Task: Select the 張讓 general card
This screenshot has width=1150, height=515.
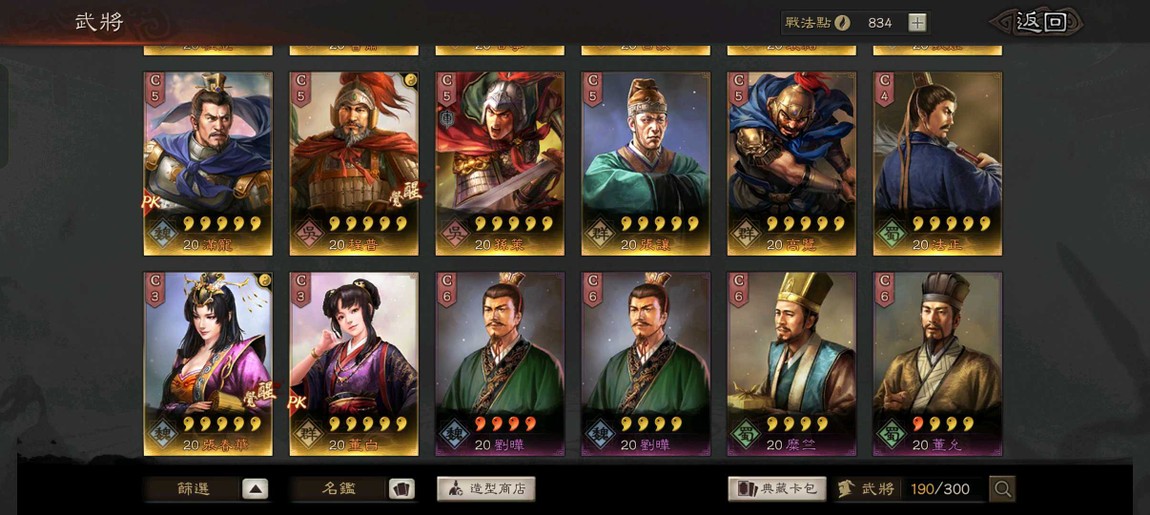Action: (x=645, y=164)
